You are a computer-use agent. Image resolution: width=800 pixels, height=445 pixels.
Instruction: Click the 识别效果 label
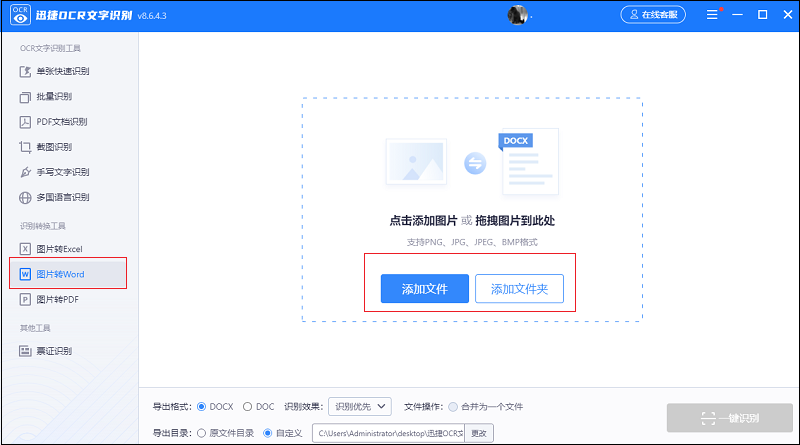tap(304, 407)
